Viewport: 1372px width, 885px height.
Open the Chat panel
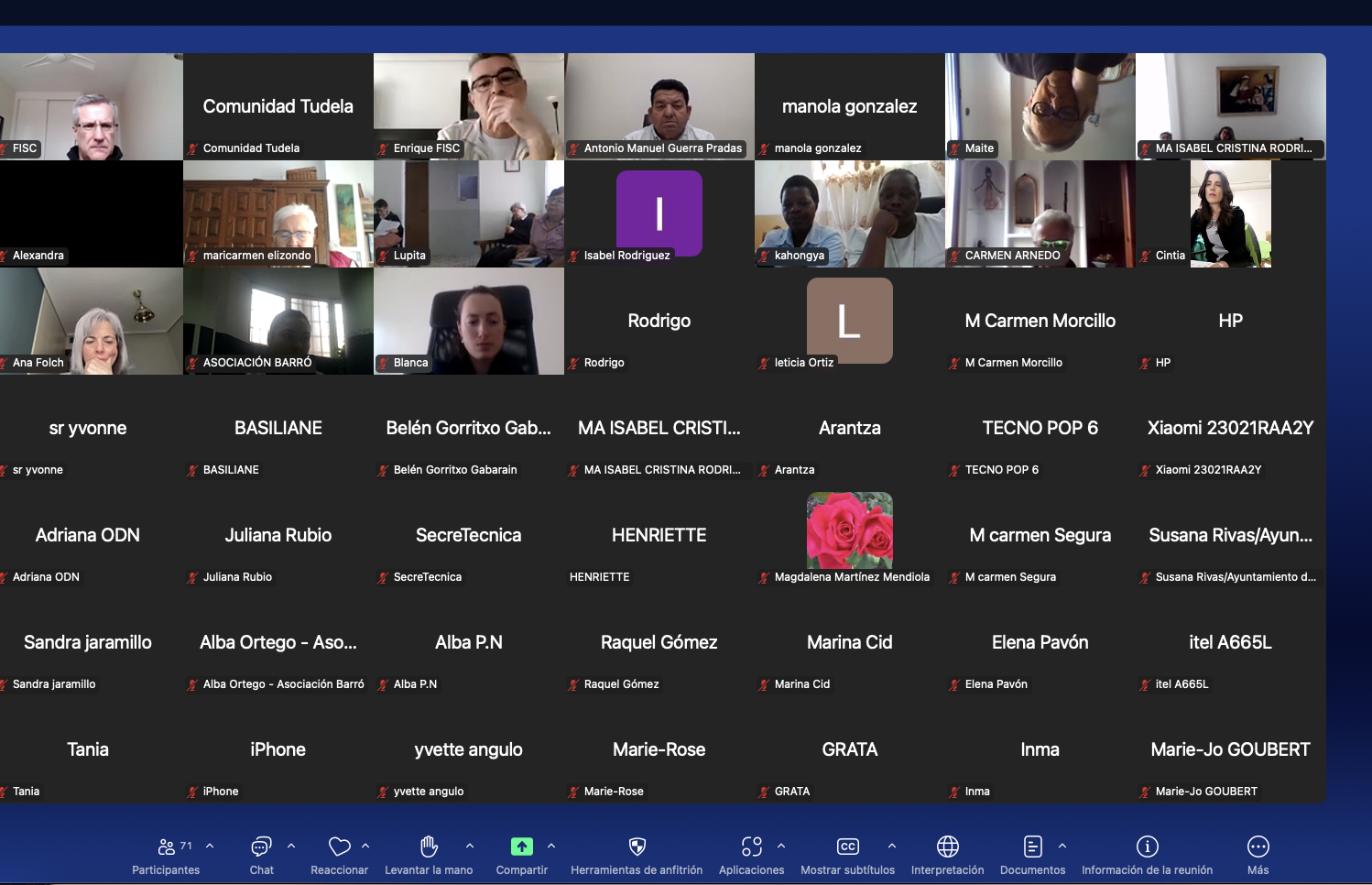pos(261,847)
